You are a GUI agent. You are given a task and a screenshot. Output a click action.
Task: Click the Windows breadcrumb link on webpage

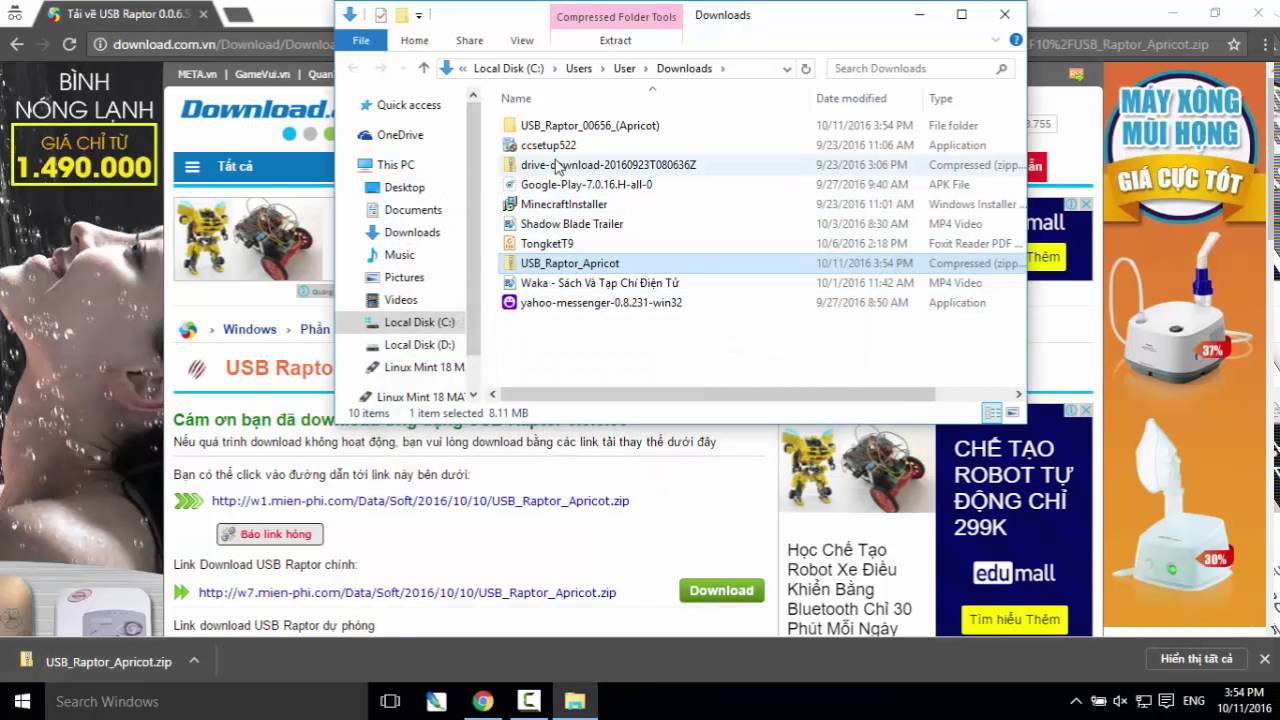coord(249,329)
